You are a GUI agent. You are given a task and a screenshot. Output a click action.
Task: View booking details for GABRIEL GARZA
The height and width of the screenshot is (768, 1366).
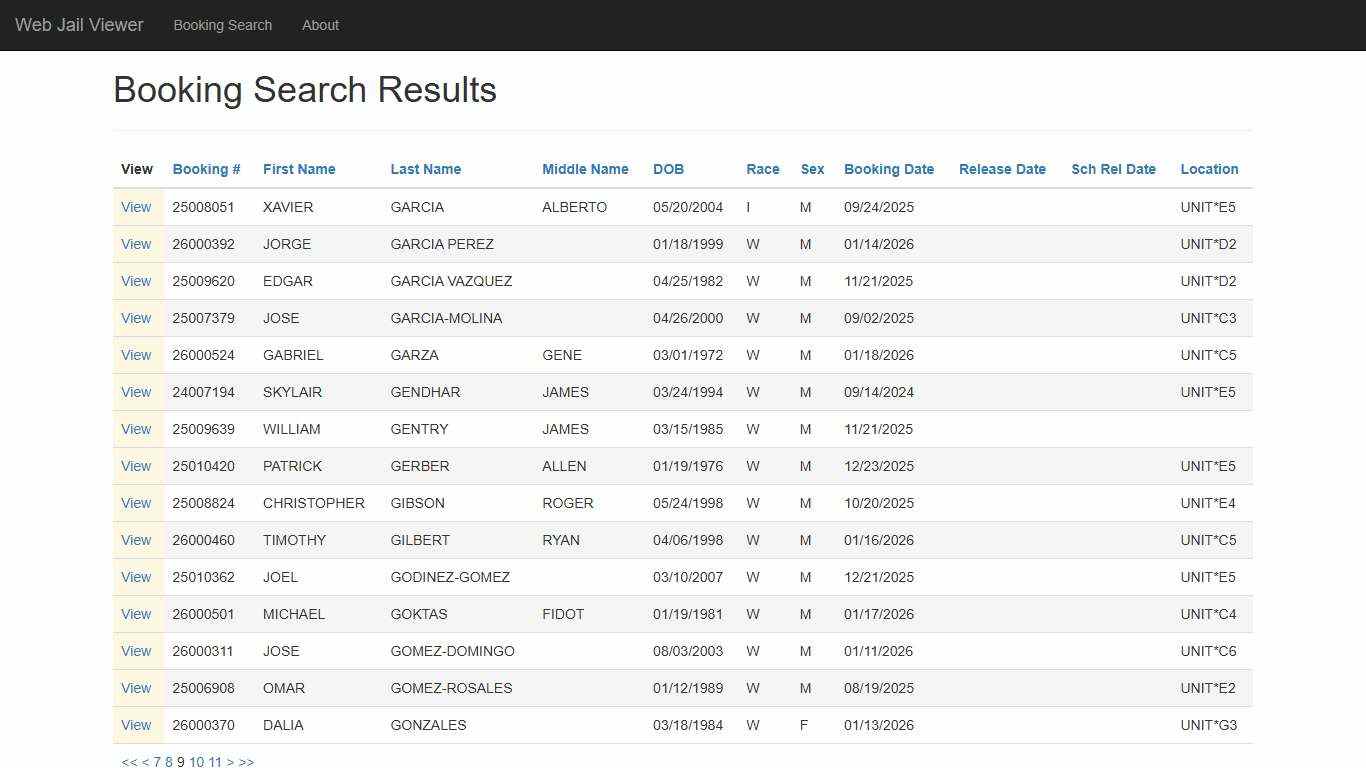pos(136,355)
